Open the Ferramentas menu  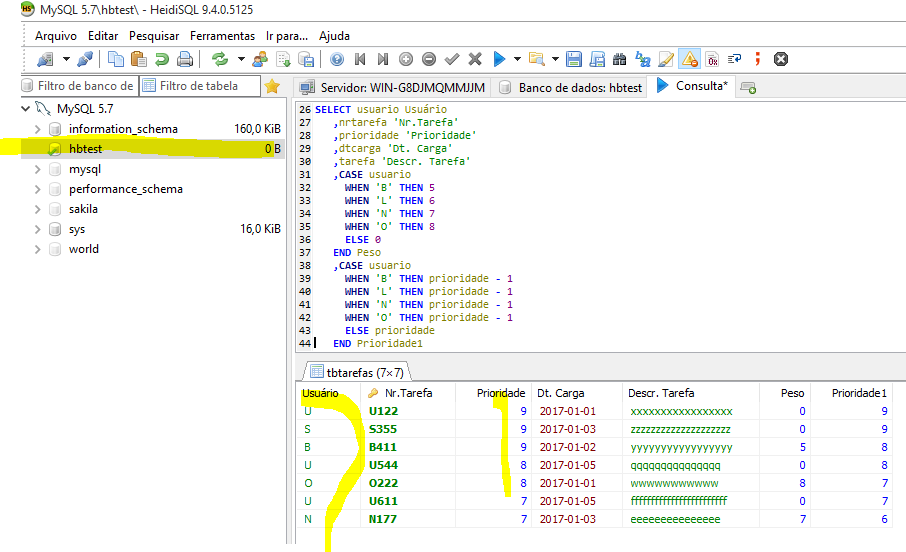pyautogui.click(x=222, y=35)
